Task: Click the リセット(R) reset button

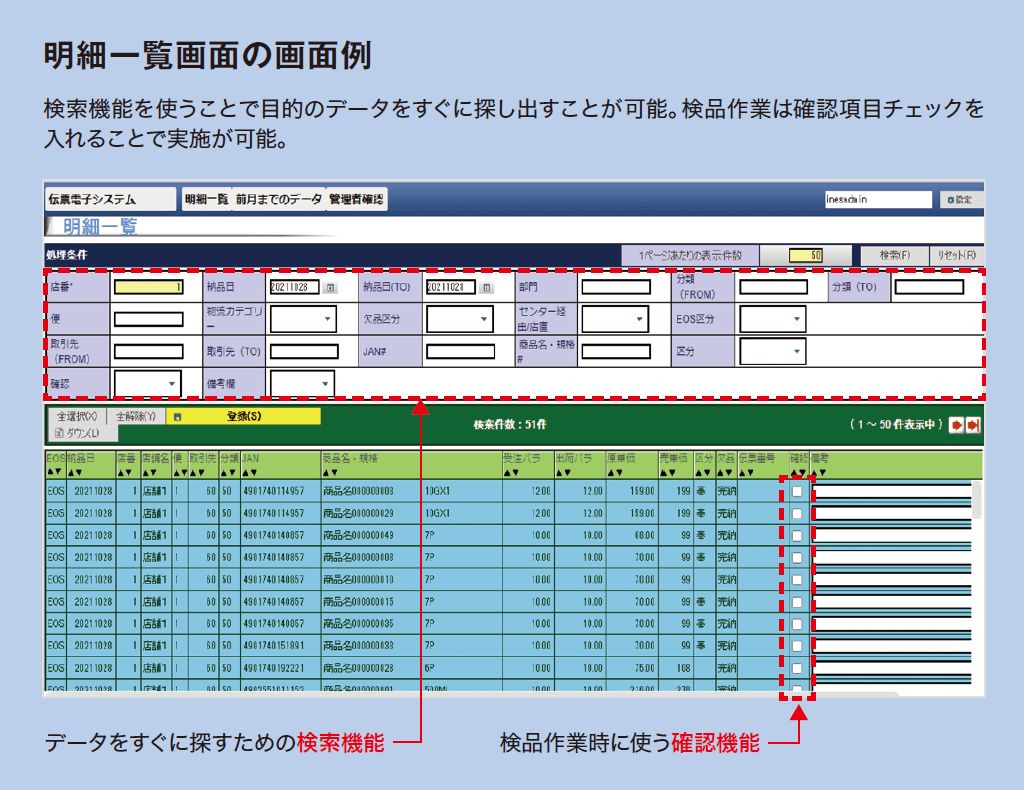Action: 957,255
